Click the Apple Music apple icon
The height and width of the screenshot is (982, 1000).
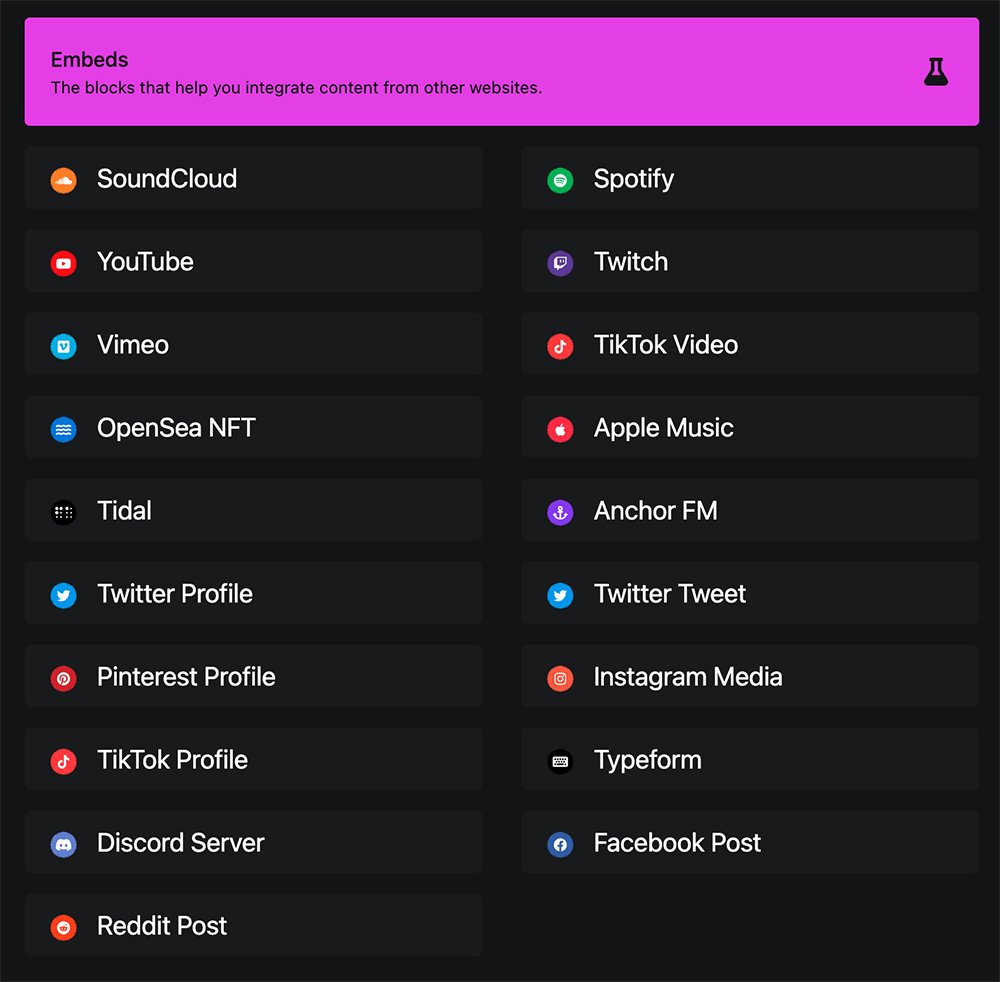560,429
